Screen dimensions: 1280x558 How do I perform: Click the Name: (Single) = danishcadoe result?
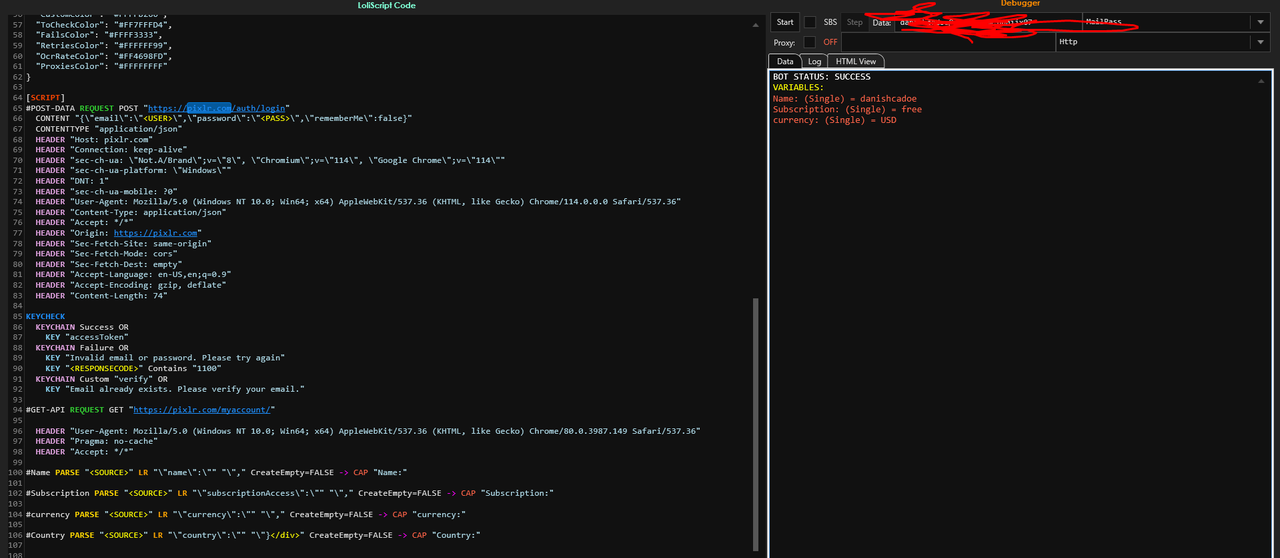click(846, 99)
